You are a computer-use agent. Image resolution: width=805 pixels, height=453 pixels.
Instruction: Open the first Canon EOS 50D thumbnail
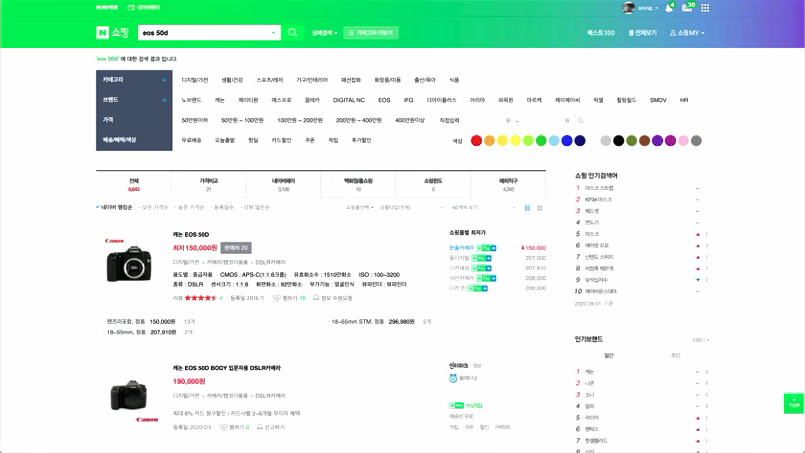[x=128, y=261]
